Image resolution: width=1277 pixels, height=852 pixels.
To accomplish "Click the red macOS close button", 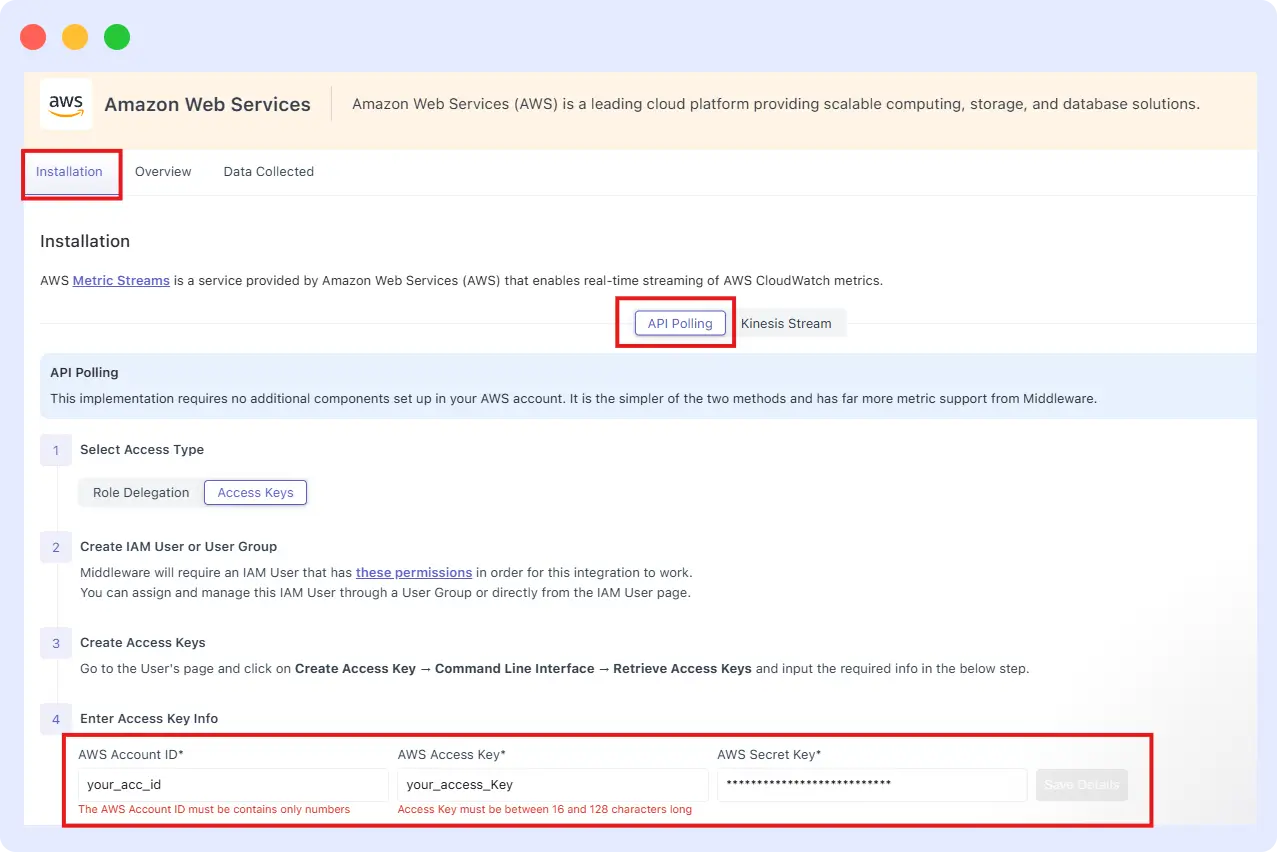I will click(x=33, y=37).
